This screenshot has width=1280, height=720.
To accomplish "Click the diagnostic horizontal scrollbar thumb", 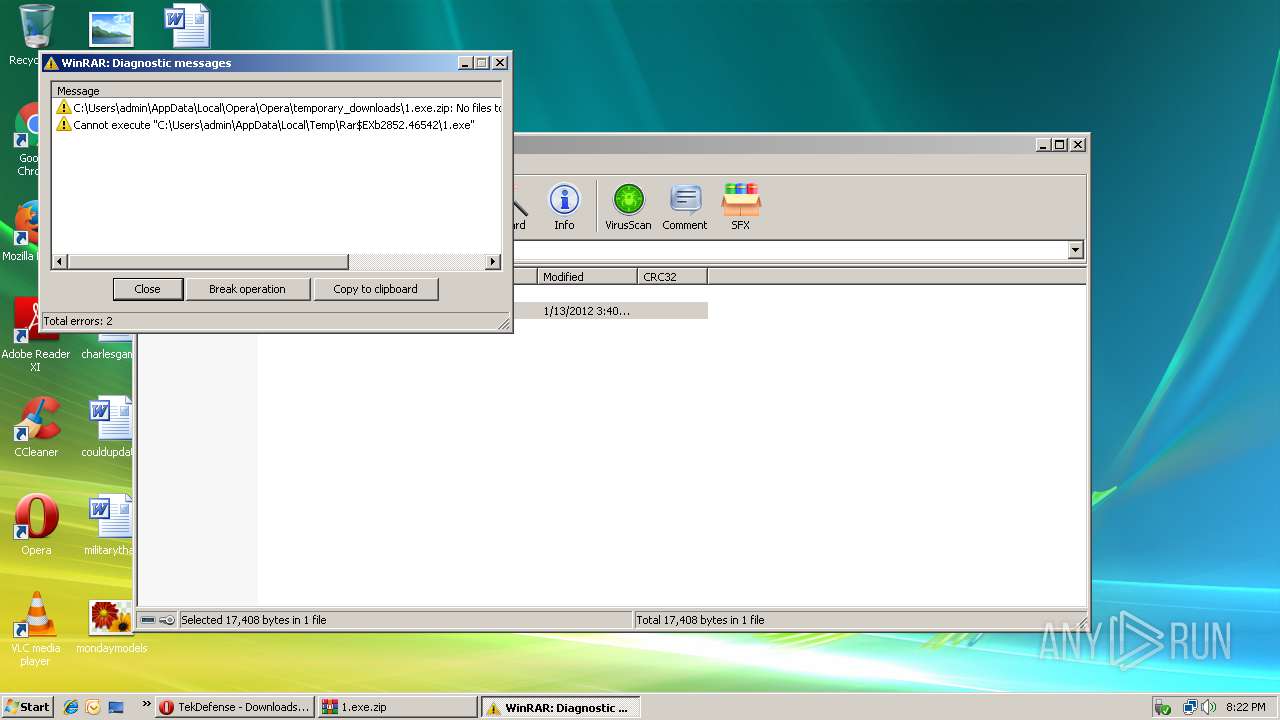I will [208, 262].
